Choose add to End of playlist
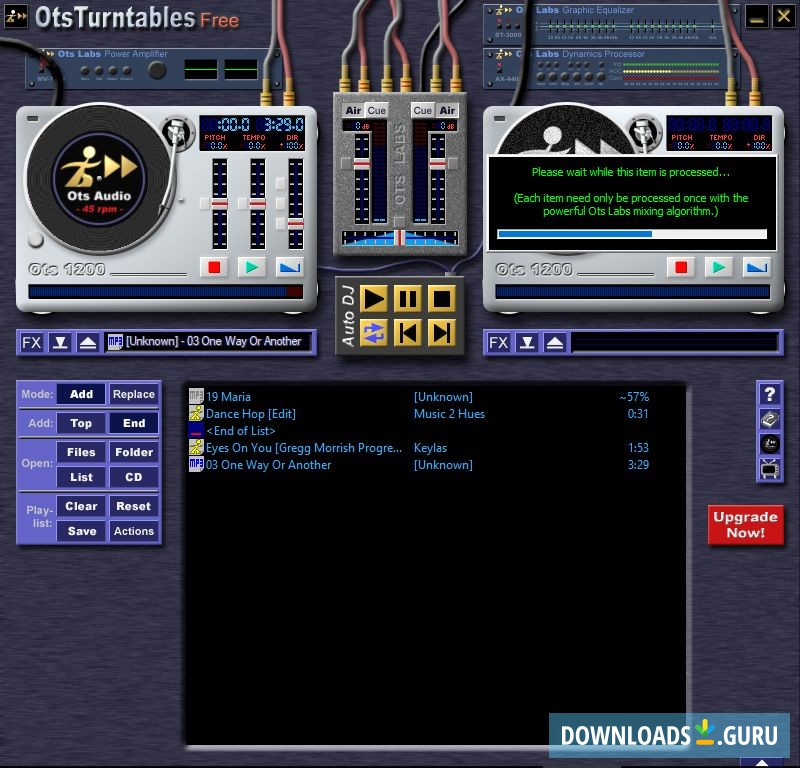 click(134, 423)
